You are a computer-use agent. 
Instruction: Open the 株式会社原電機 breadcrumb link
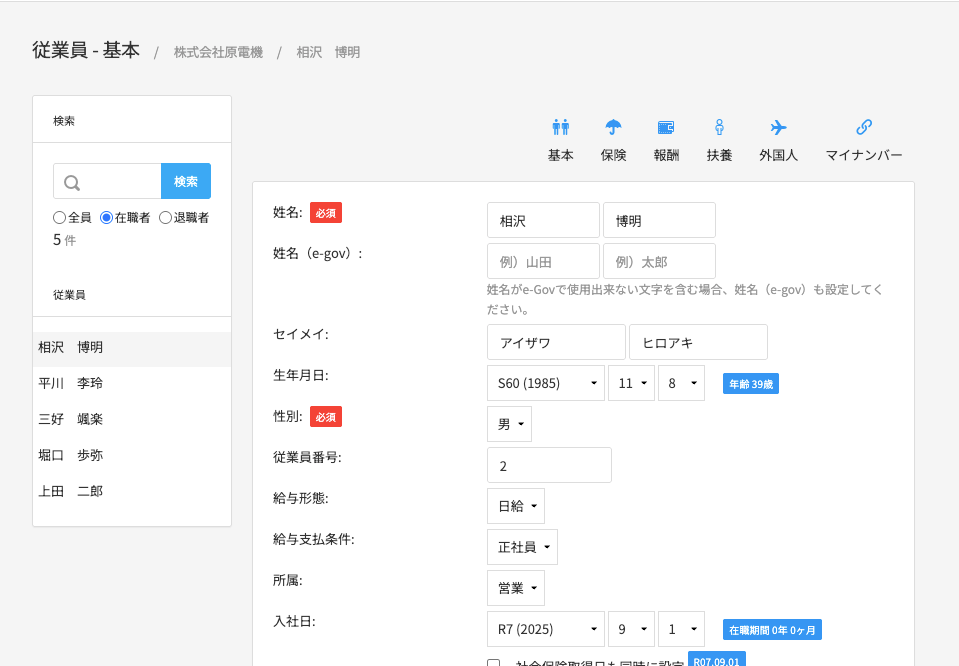[x=218, y=53]
